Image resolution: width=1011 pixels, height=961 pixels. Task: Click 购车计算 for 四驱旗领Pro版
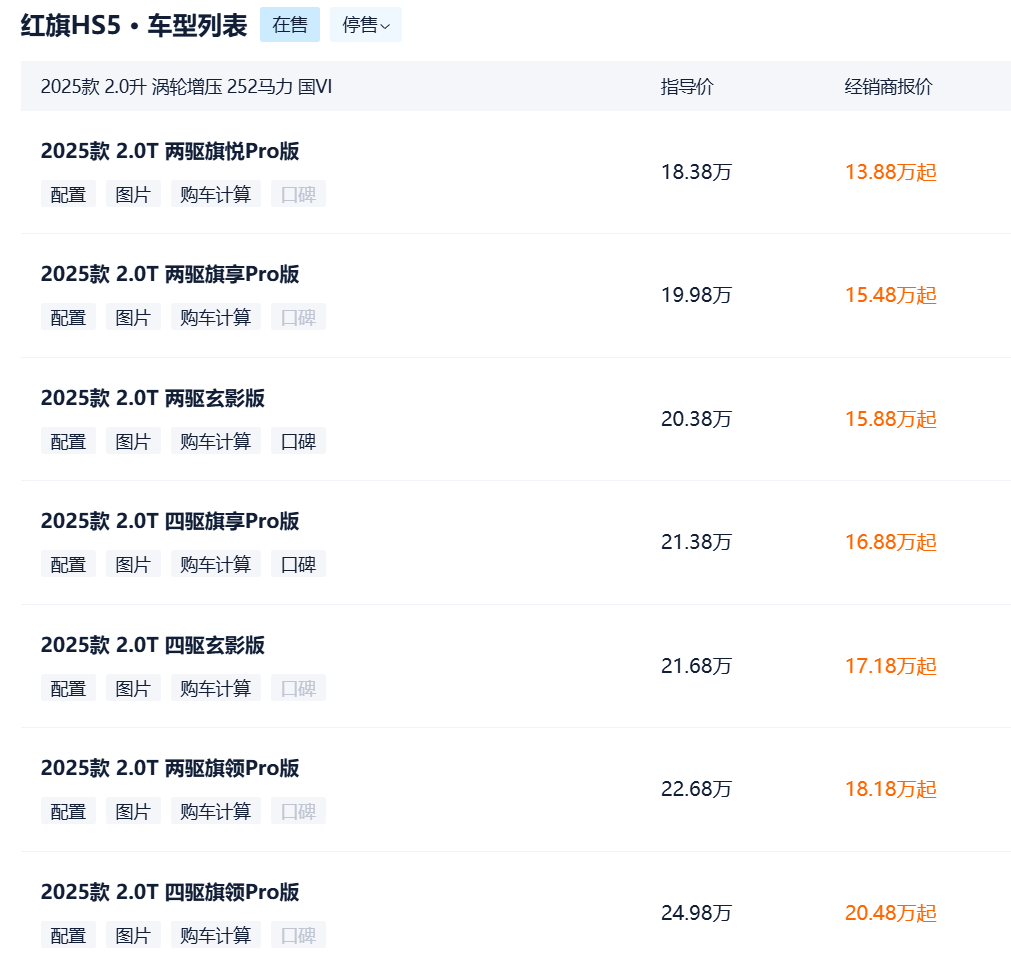[215, 935]
